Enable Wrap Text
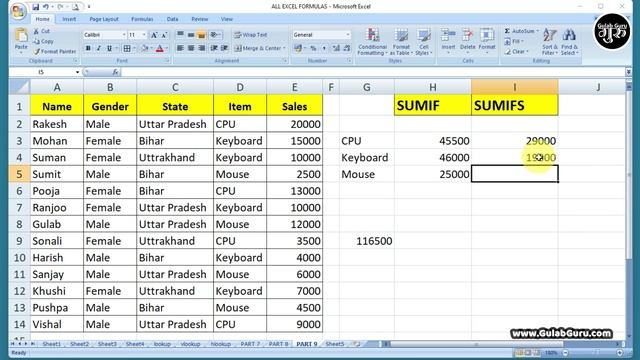Viewport: 640px width, 360px height. (x=251, y=35)
